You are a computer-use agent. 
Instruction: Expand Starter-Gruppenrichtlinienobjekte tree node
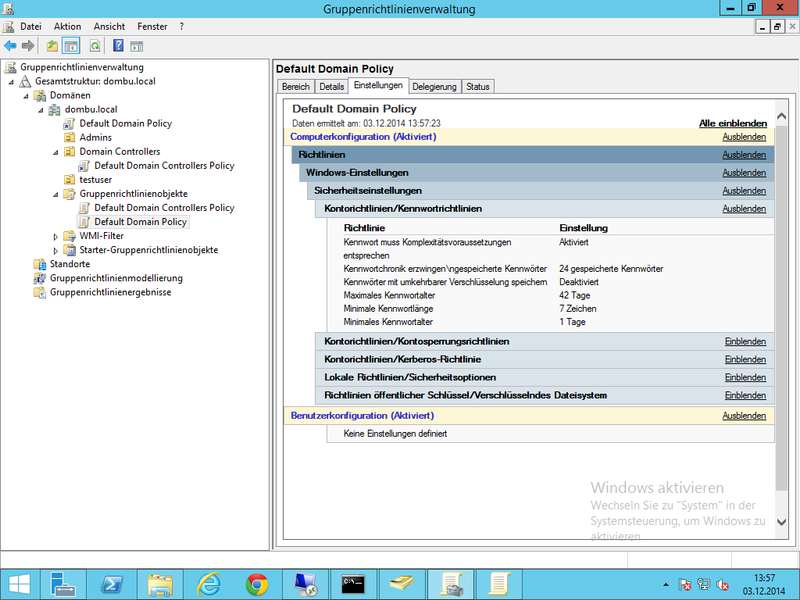click(56, 250)
